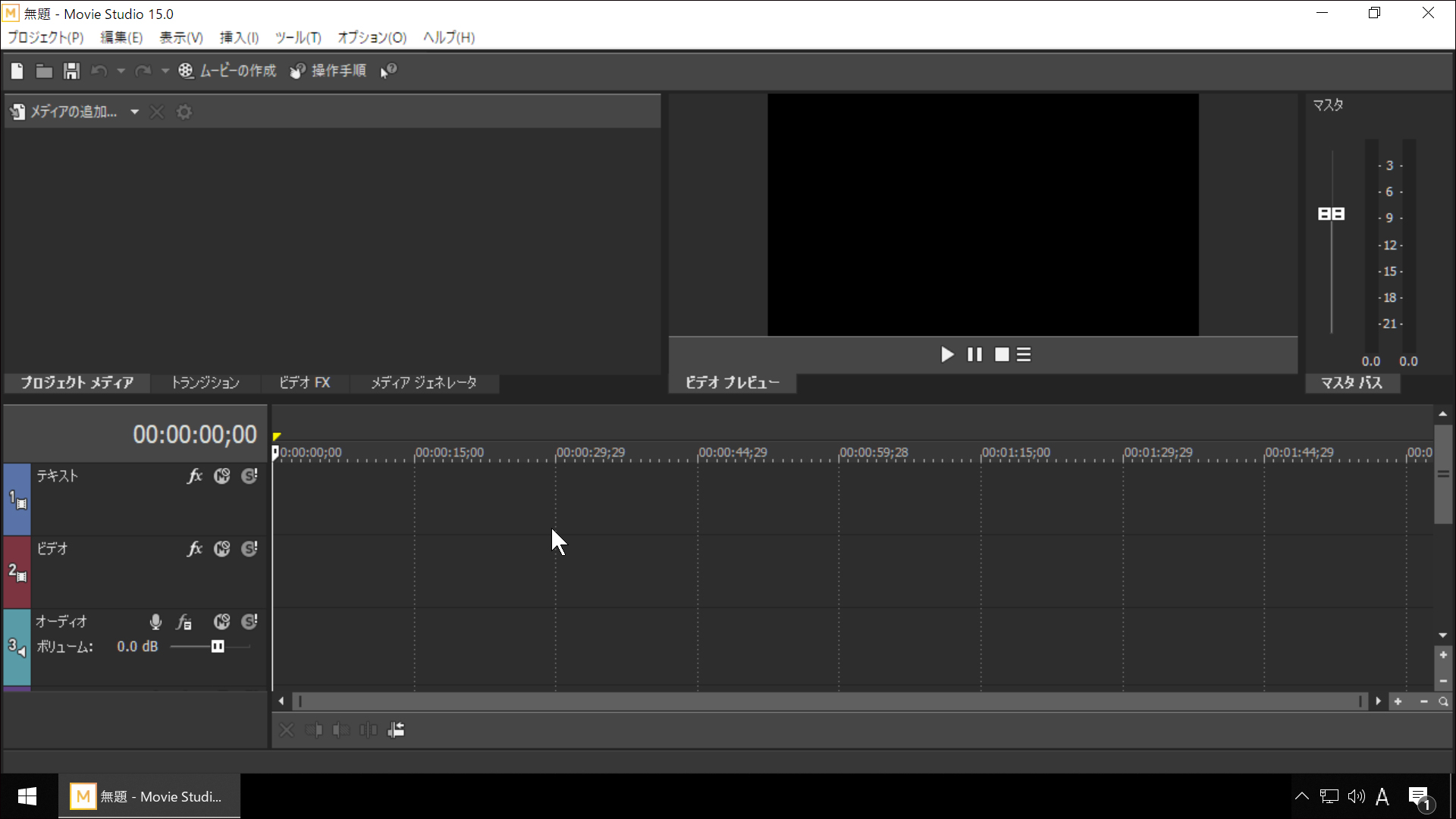The height and width of the screenshot is (819, 1456).
Task: Open the 挿入(I) menu
Action: [x=239, y=37]
